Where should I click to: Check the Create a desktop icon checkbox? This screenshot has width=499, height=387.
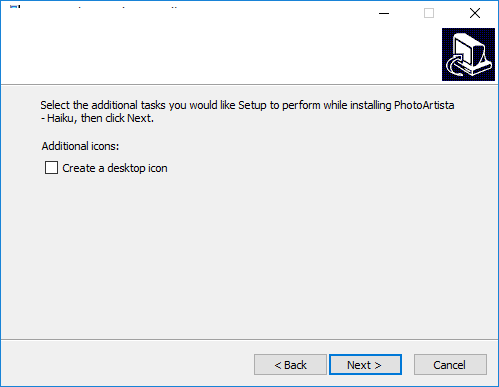click(x=51, y=168)
